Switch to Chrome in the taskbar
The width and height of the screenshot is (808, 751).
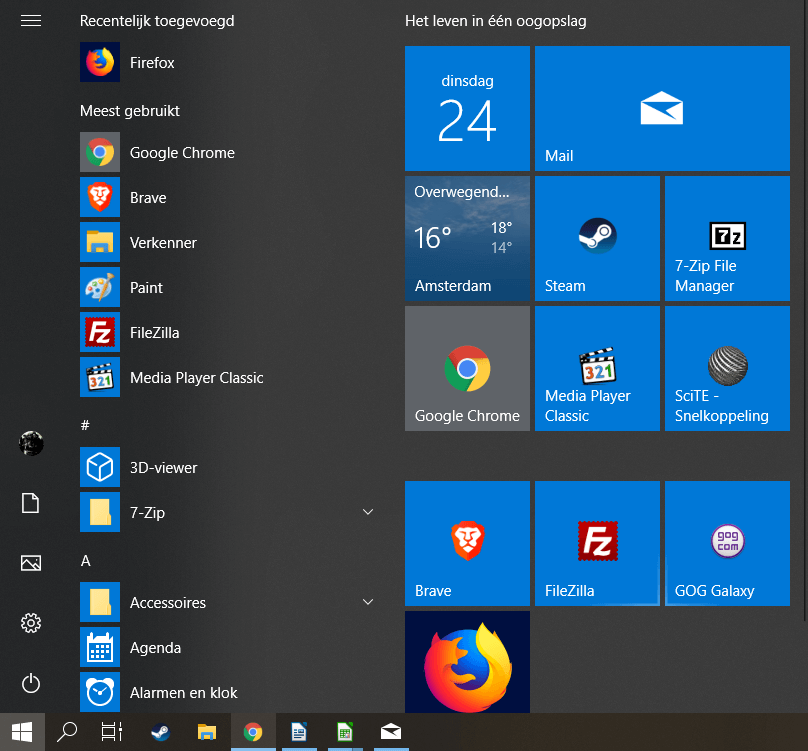click(253, 732)
